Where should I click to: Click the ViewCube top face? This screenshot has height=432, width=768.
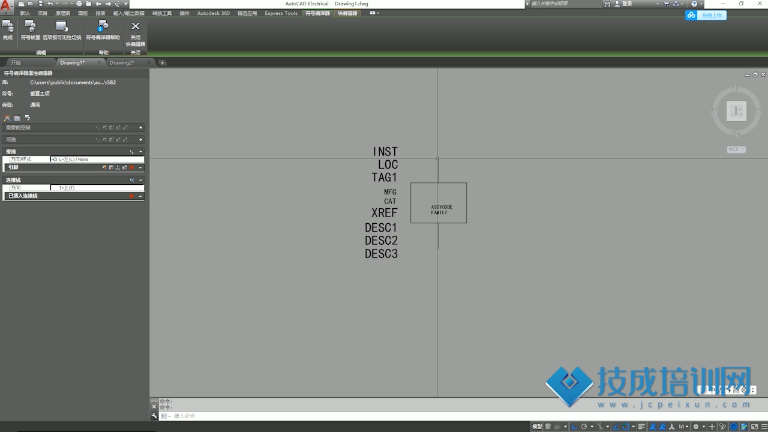736,111
